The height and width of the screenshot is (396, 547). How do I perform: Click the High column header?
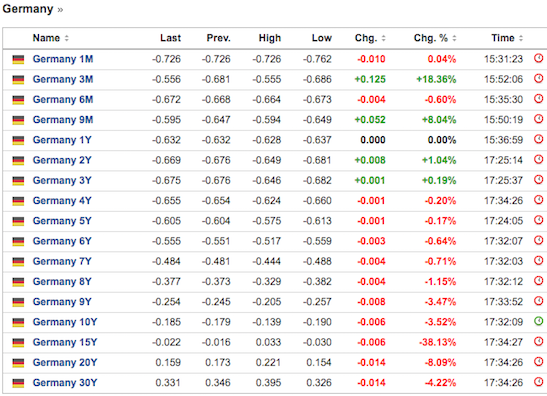(x=270, y=38)
